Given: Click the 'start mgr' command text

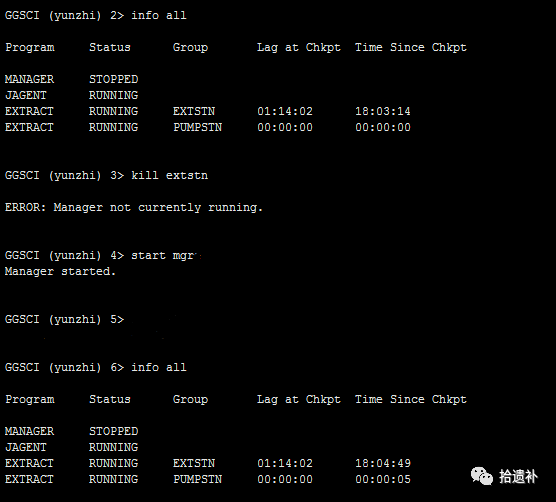Looking at the screenshot, I should pyautogui.click(x=163, y=255).
